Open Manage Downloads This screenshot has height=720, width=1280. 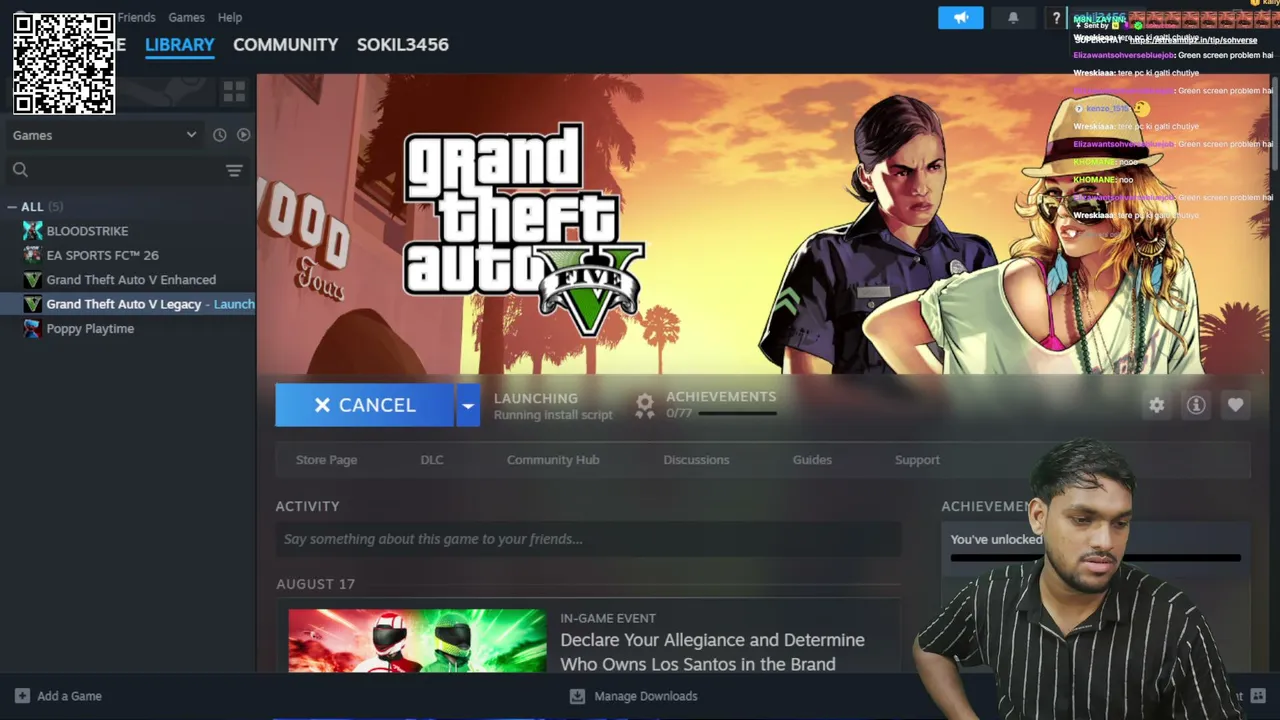[x=634, y=696]
